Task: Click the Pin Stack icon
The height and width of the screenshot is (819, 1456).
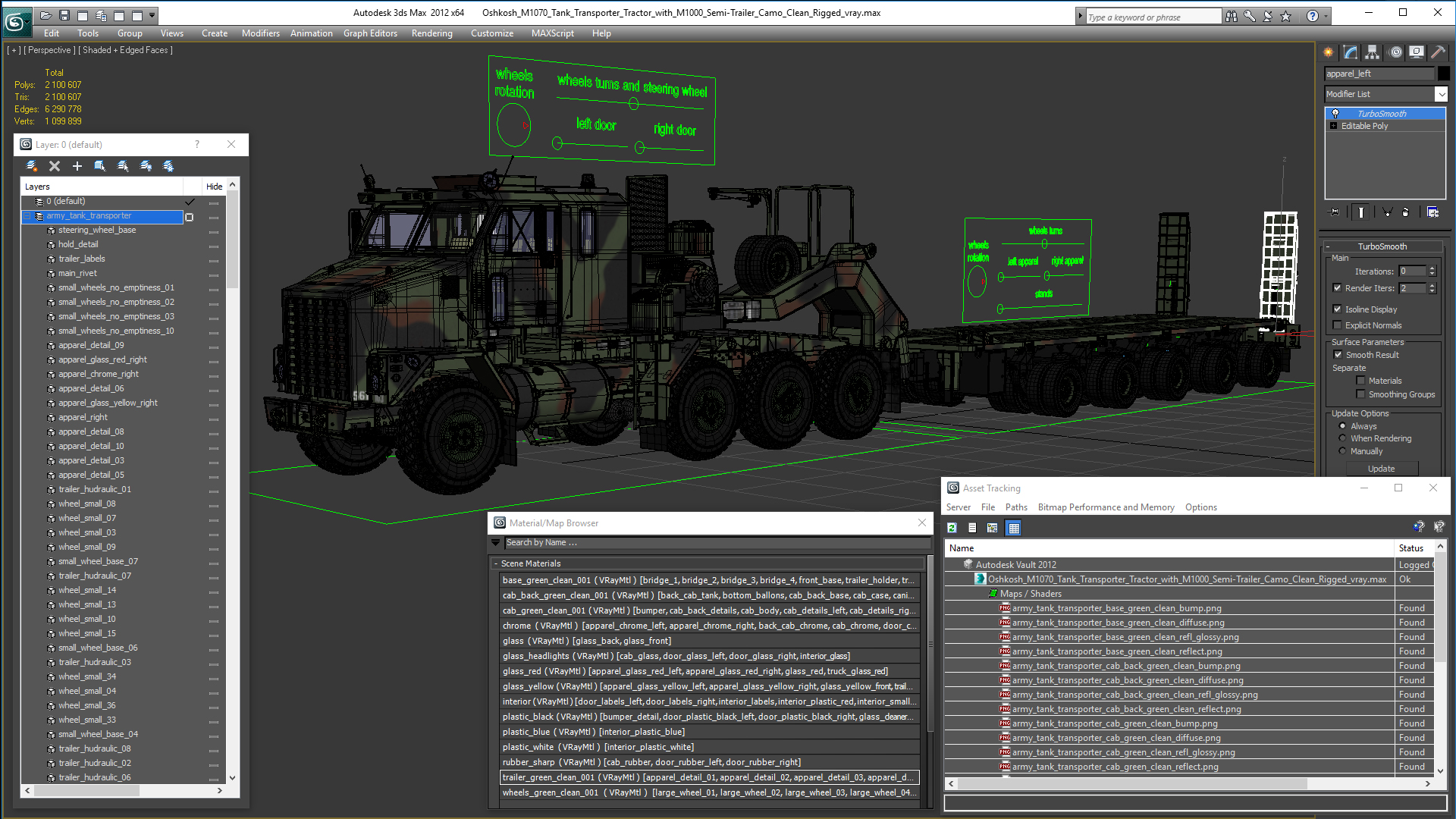Action: tap(1335, 212)
